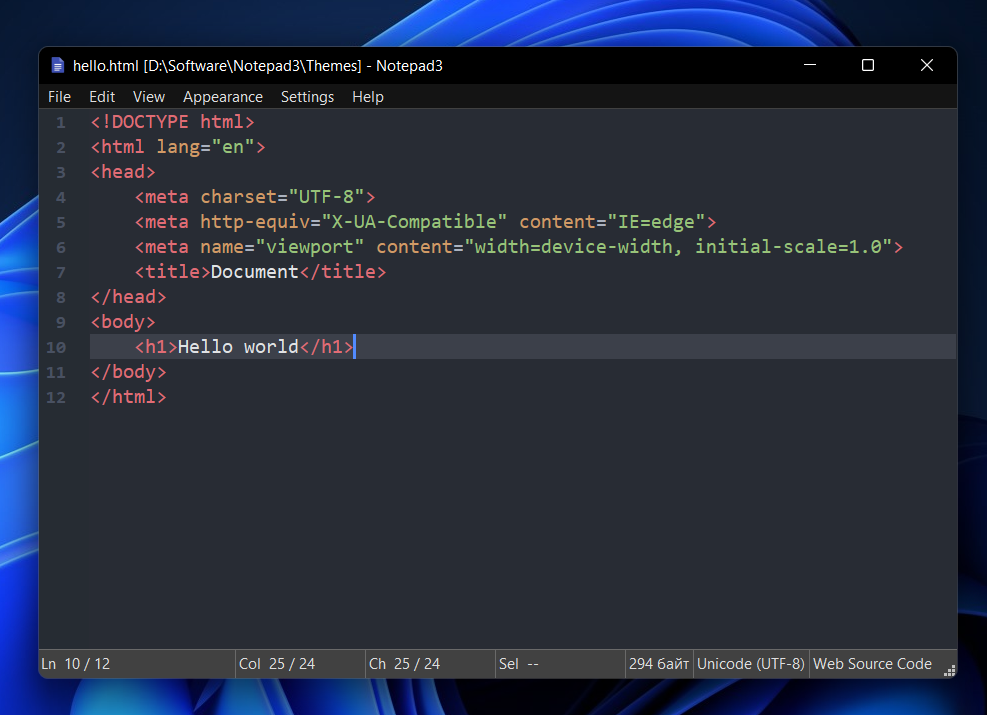Click line number 6 in the margin
987x715 pixels.
coord(60,247)
